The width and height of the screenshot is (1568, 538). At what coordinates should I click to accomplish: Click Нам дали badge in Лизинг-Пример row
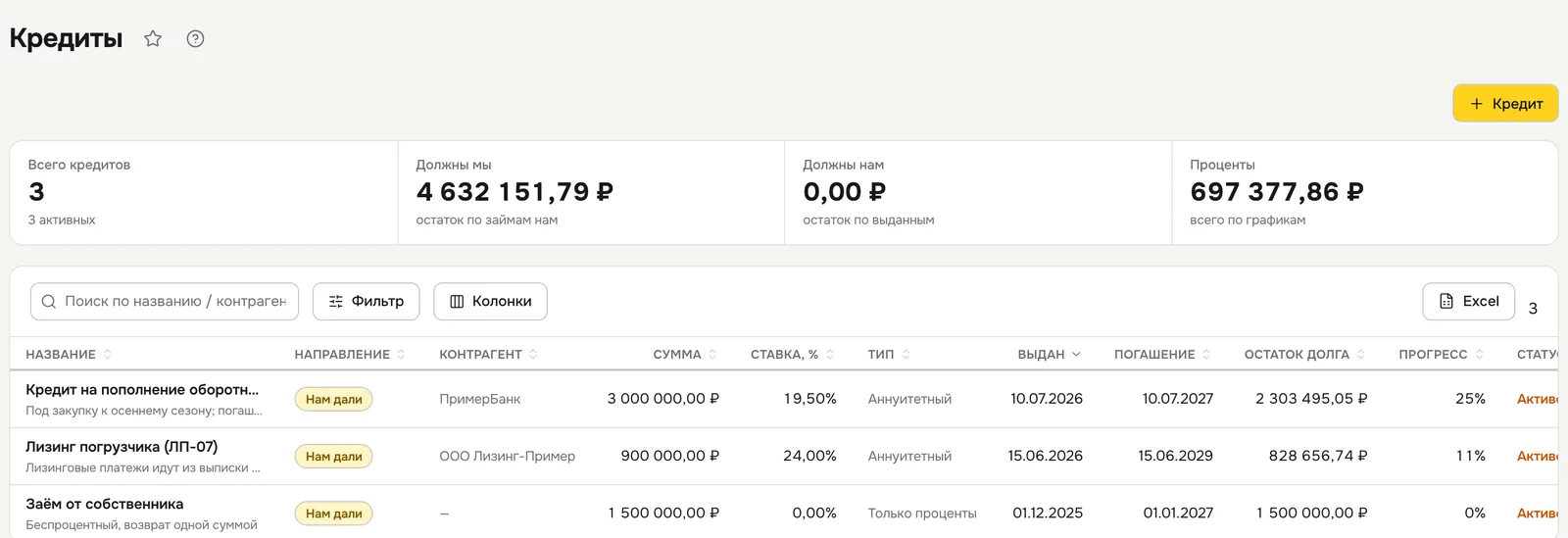pyautogui.click(x=333, y=457)
